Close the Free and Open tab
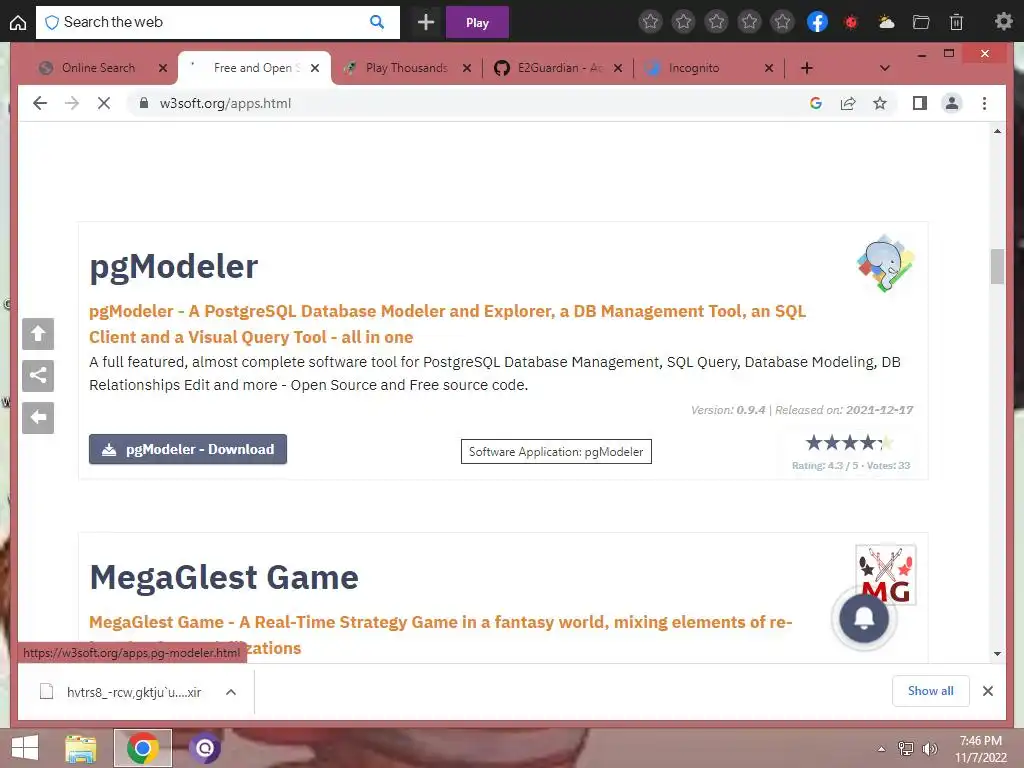1024x768 pixels. point(315,68)
